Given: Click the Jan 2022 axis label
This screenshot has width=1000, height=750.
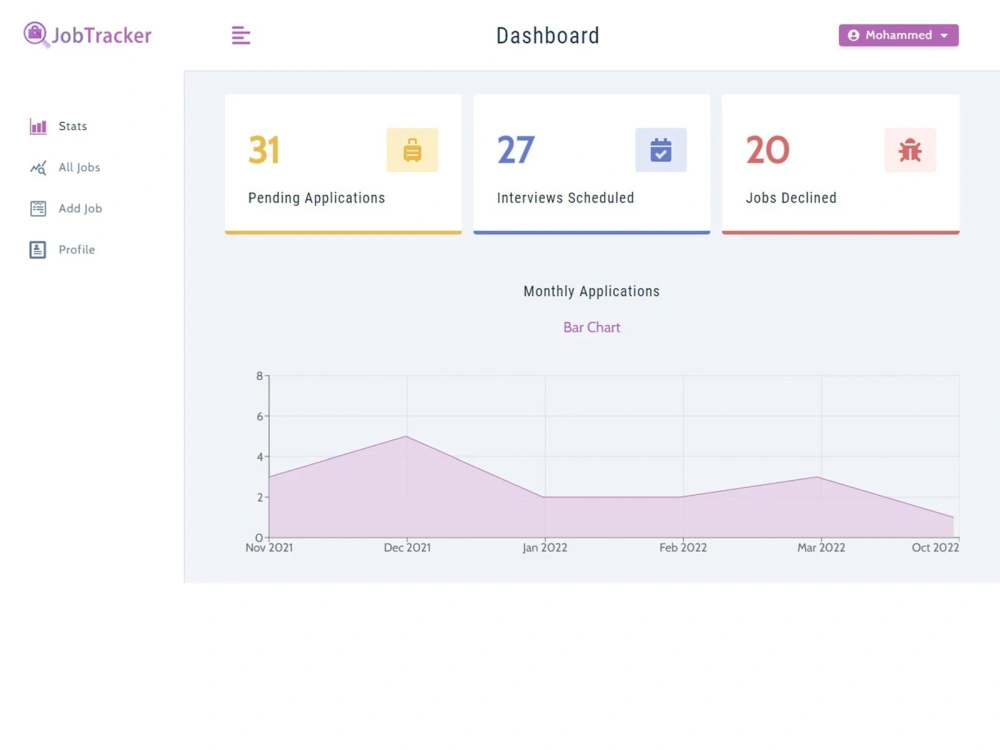Looking at the screenshot, I should point(545,548).
